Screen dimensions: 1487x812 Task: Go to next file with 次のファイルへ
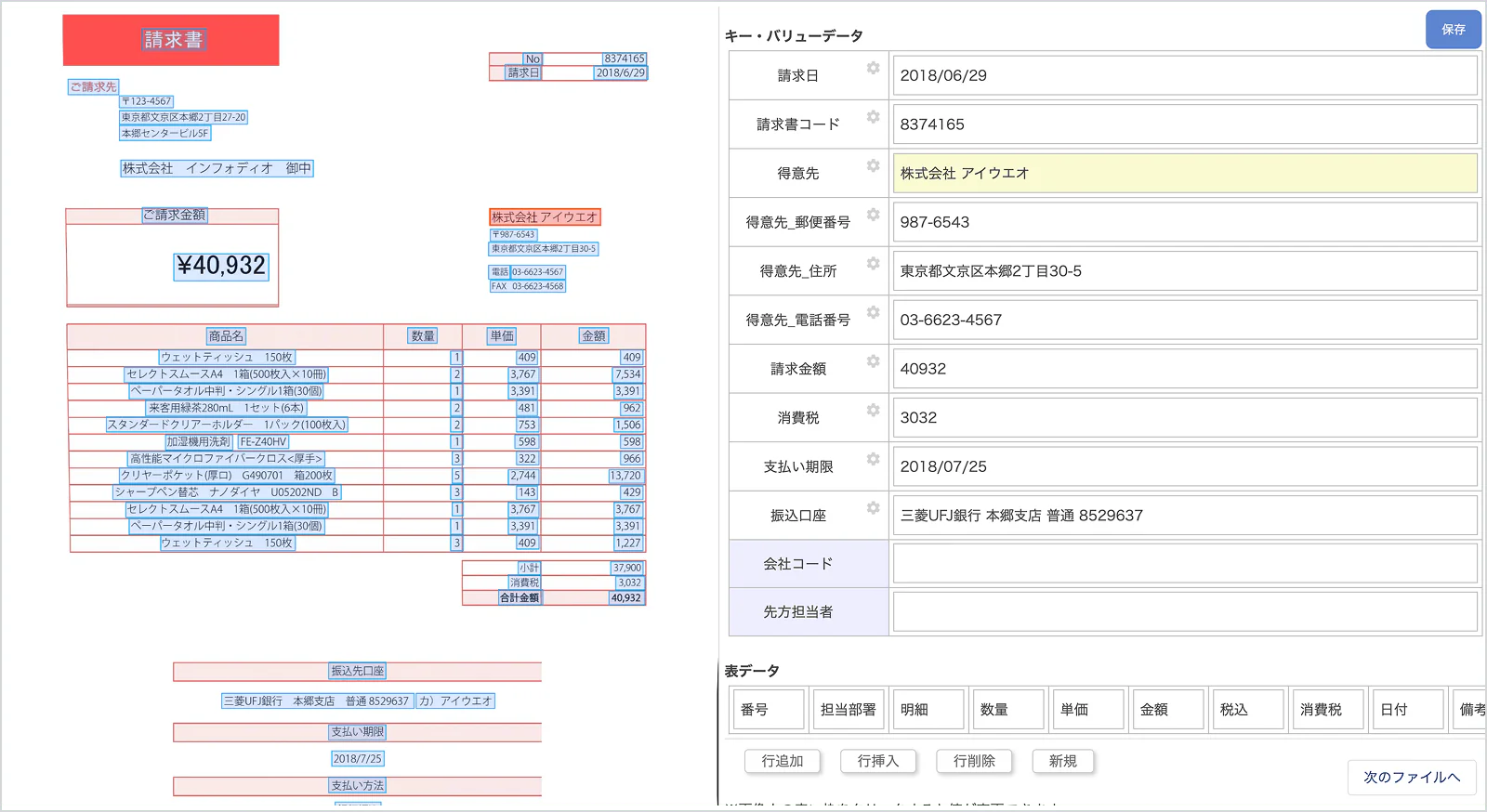point(1412,778)
